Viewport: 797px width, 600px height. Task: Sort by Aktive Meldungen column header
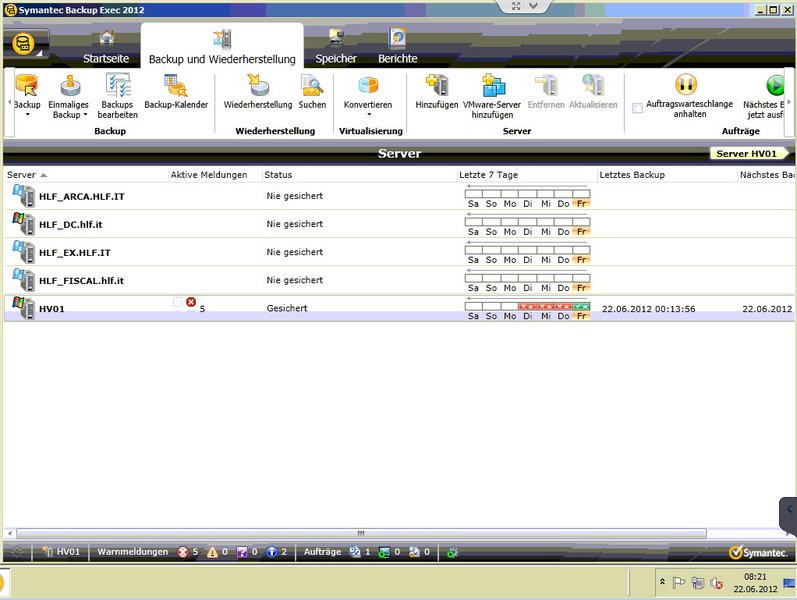pyautogui.click(x=214, y=174)
